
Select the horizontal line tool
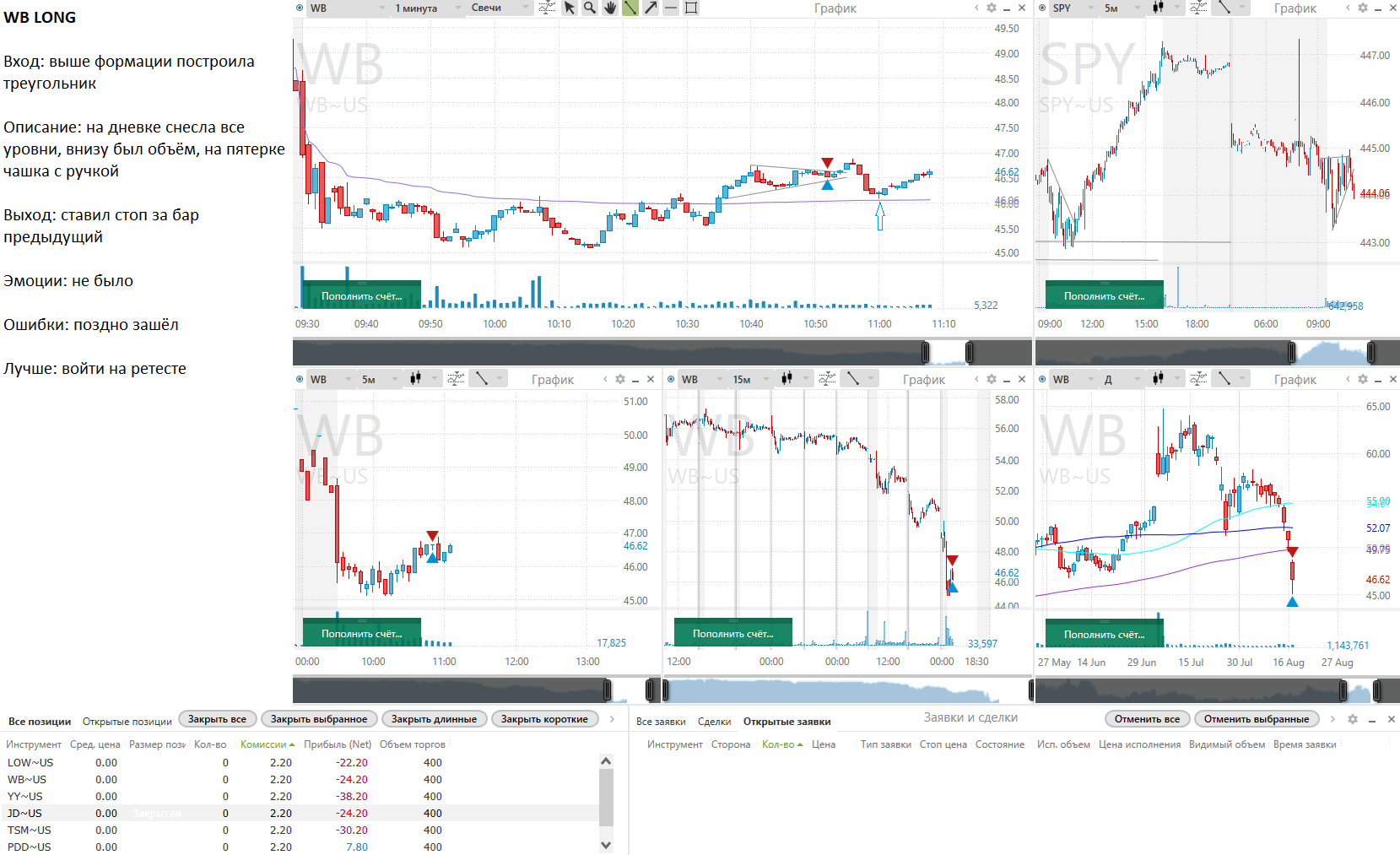(x=671, y=8)
